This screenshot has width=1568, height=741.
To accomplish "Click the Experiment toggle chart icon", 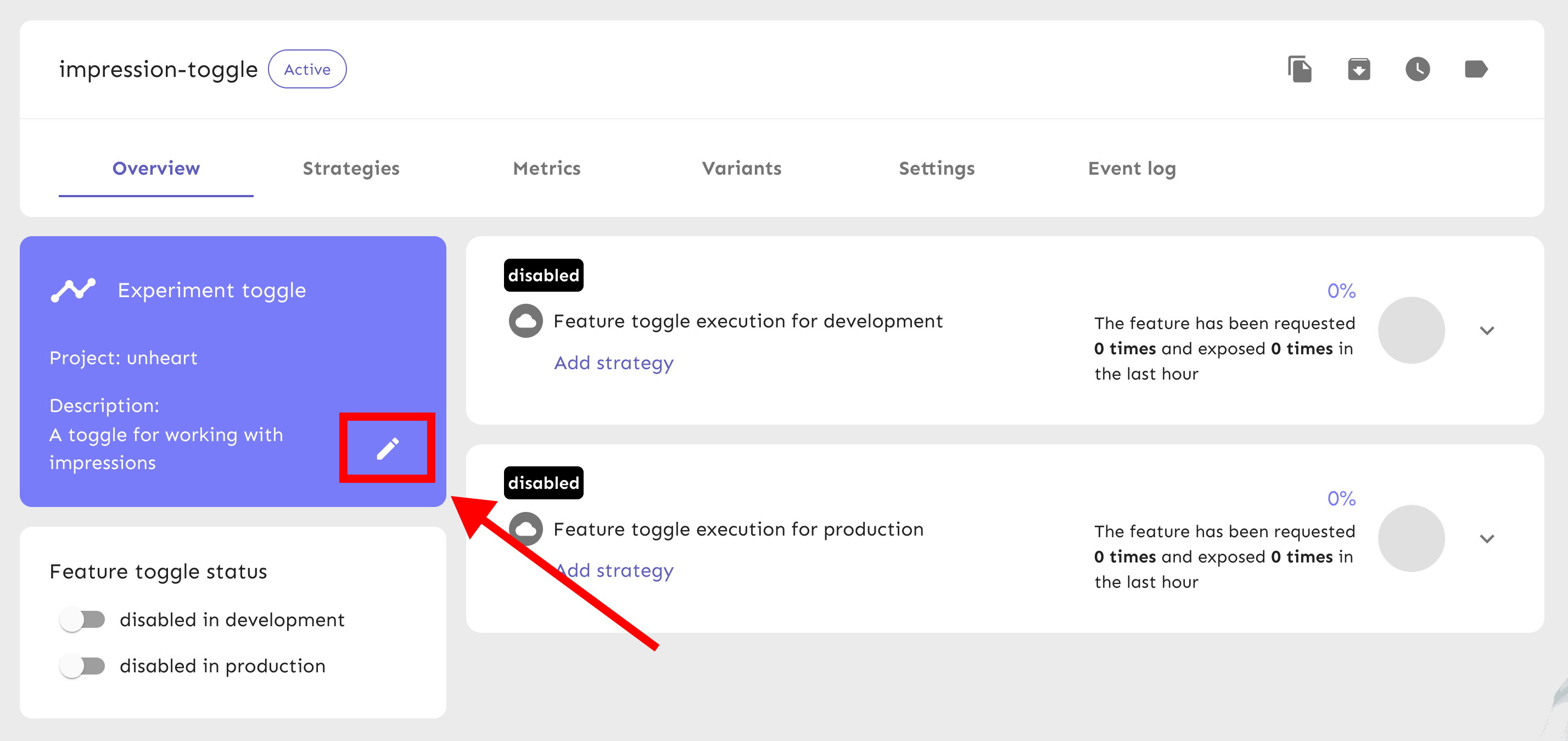I will point(73,290).
